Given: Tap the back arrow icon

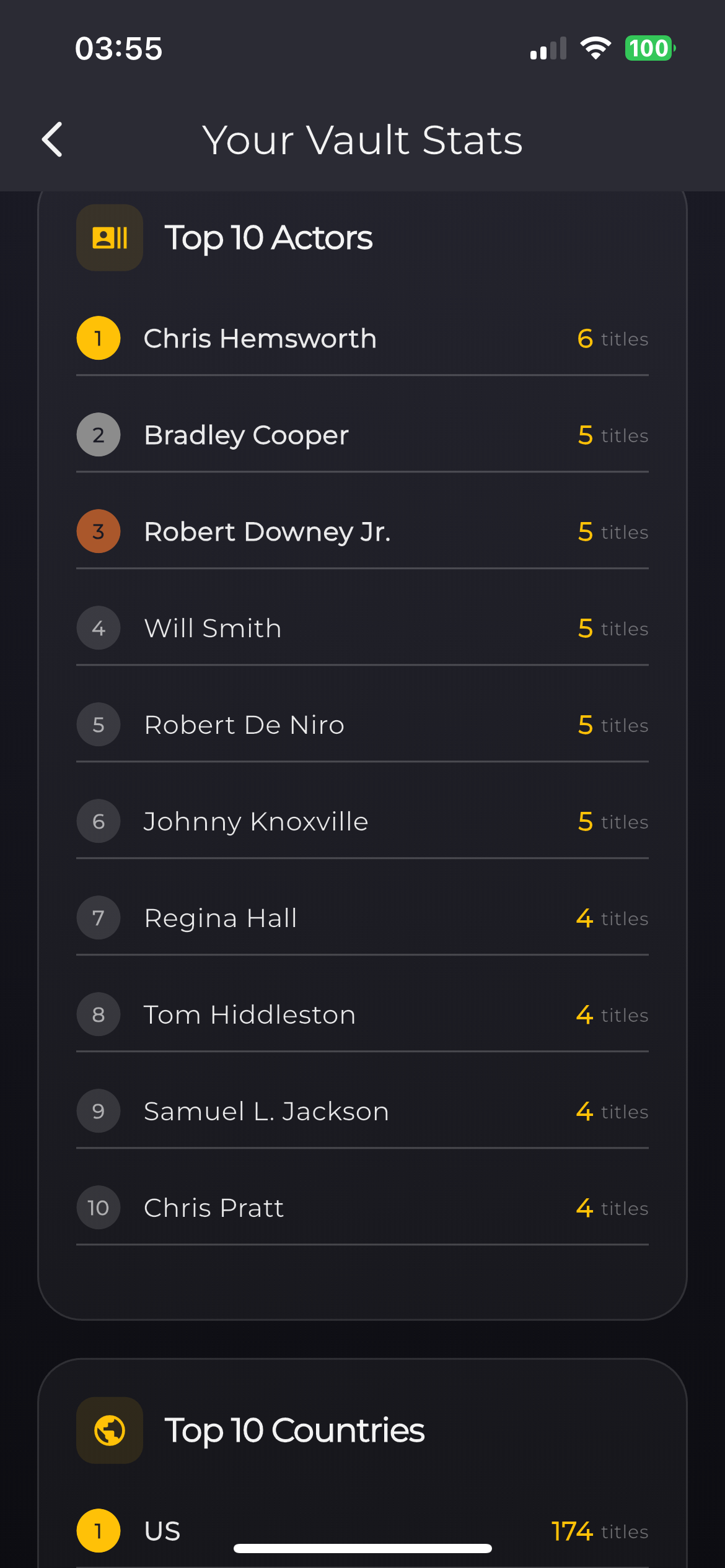Looking at the screenshot, I should [x=53, y=139].
